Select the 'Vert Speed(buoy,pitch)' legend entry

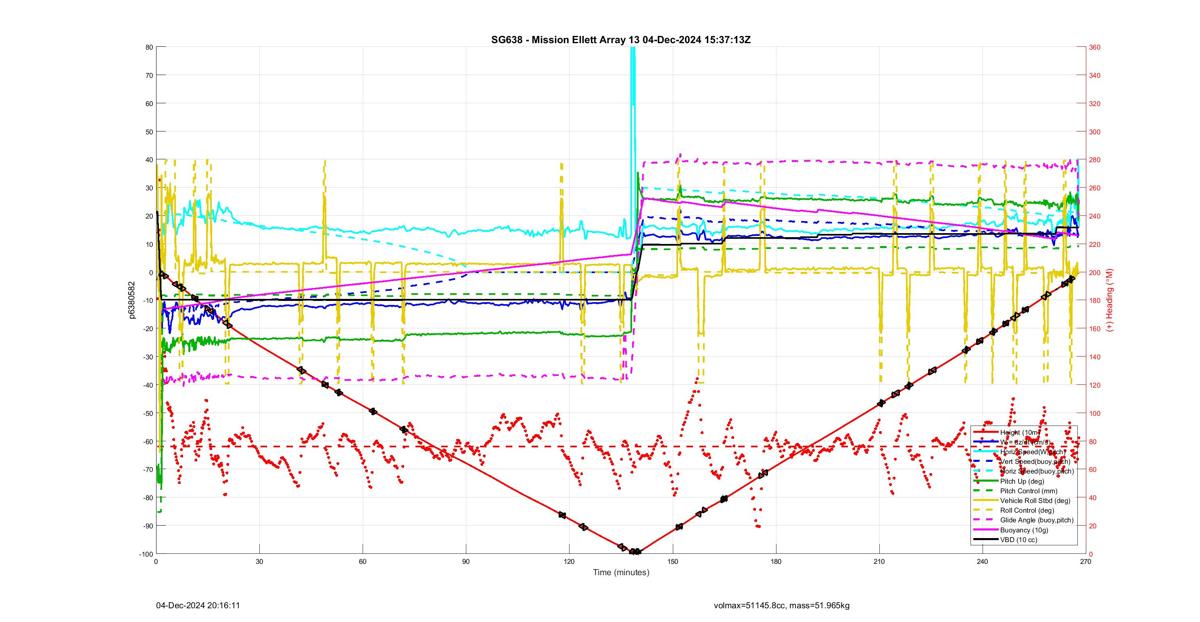click(1035, 461)
